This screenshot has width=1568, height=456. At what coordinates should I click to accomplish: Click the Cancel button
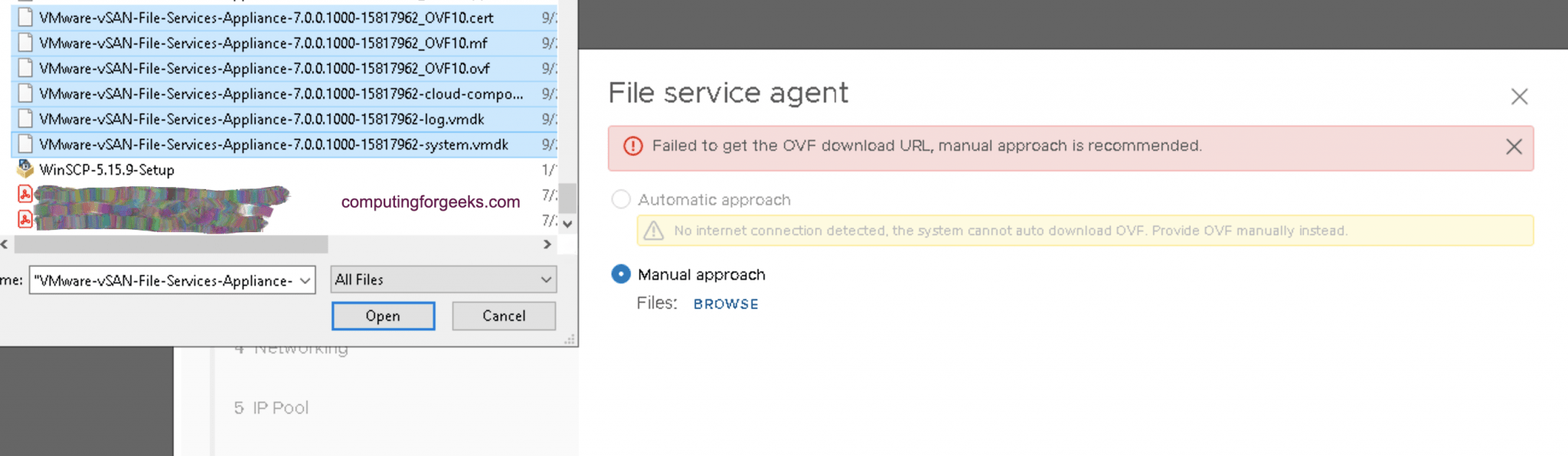[x=503, y=316]
